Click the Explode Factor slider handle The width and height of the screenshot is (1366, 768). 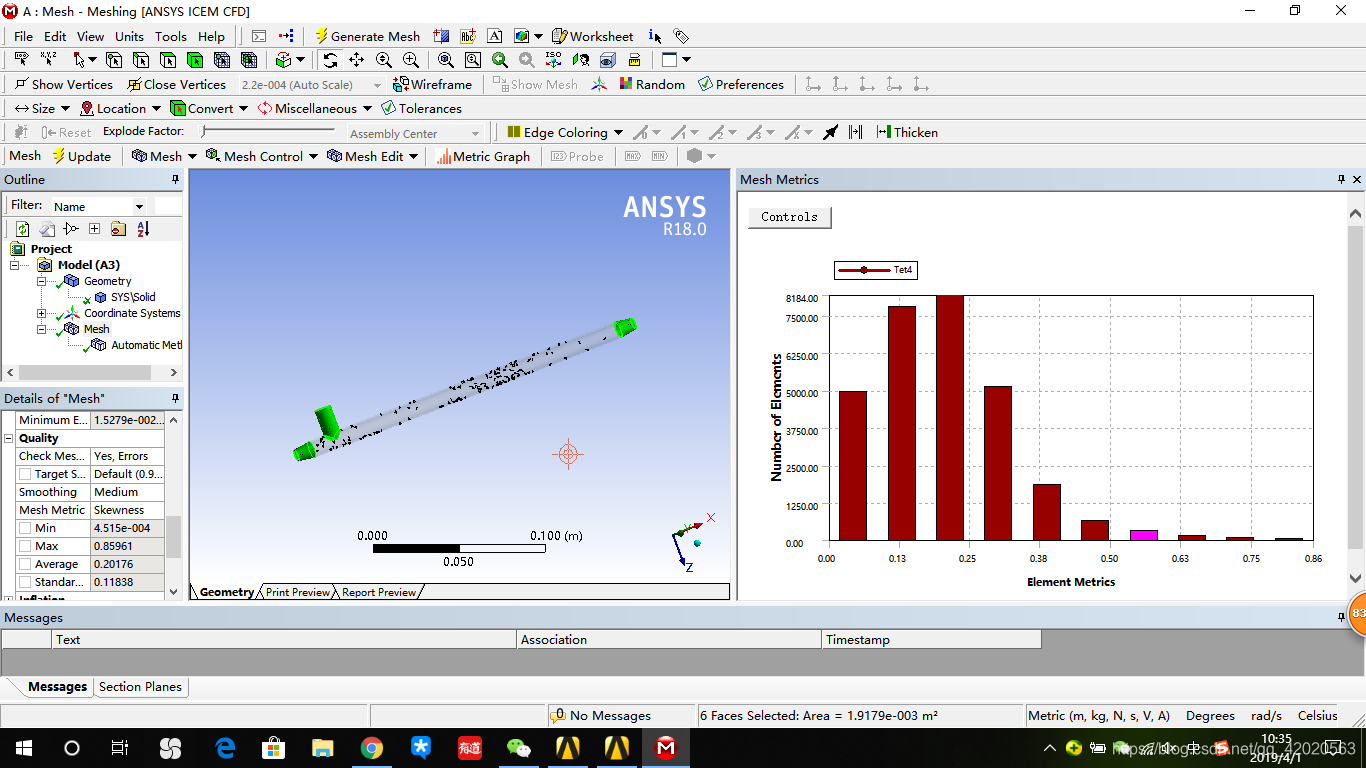(204, 131)
